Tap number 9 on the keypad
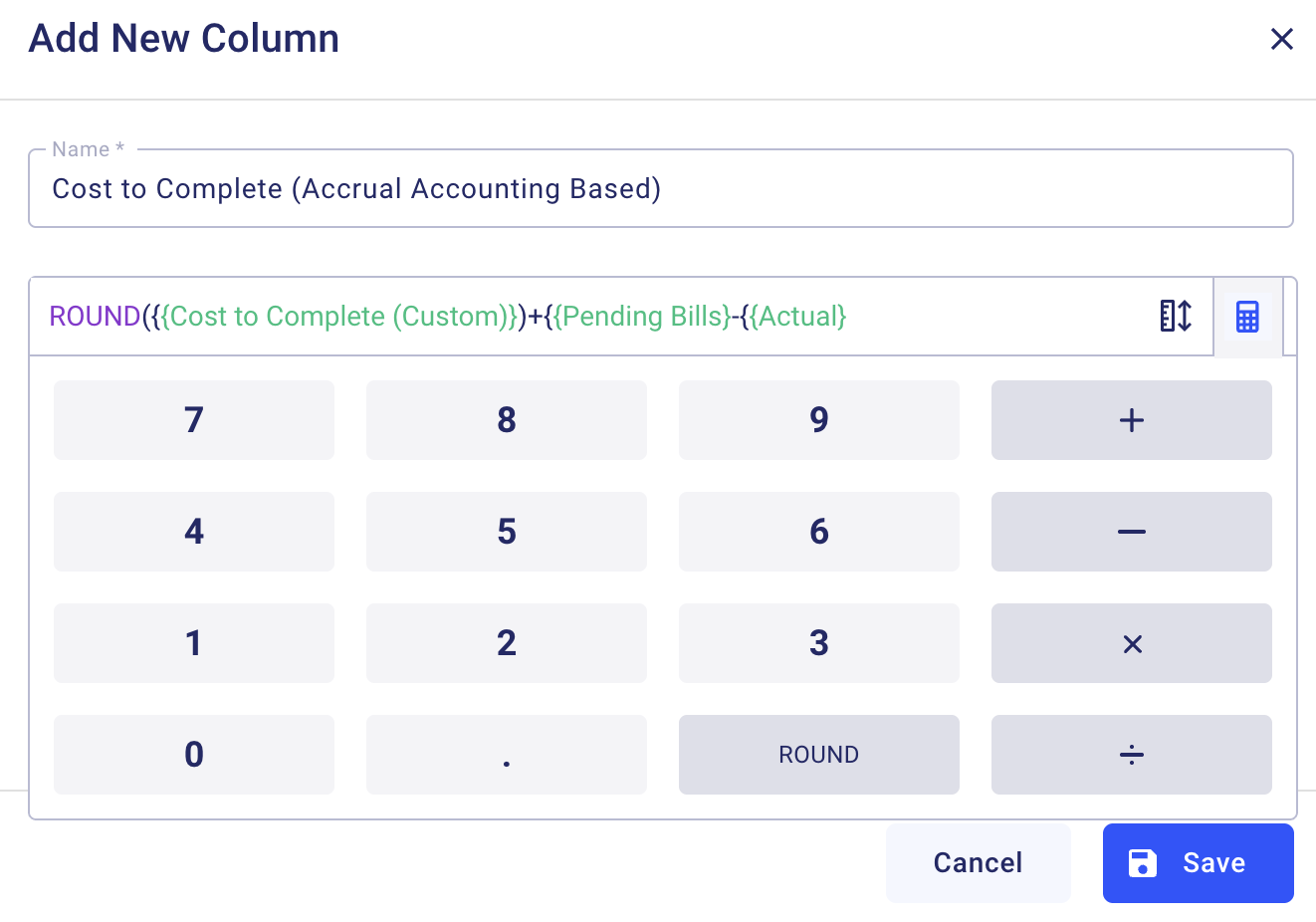The image size is (1316, 922). (818, 420)
